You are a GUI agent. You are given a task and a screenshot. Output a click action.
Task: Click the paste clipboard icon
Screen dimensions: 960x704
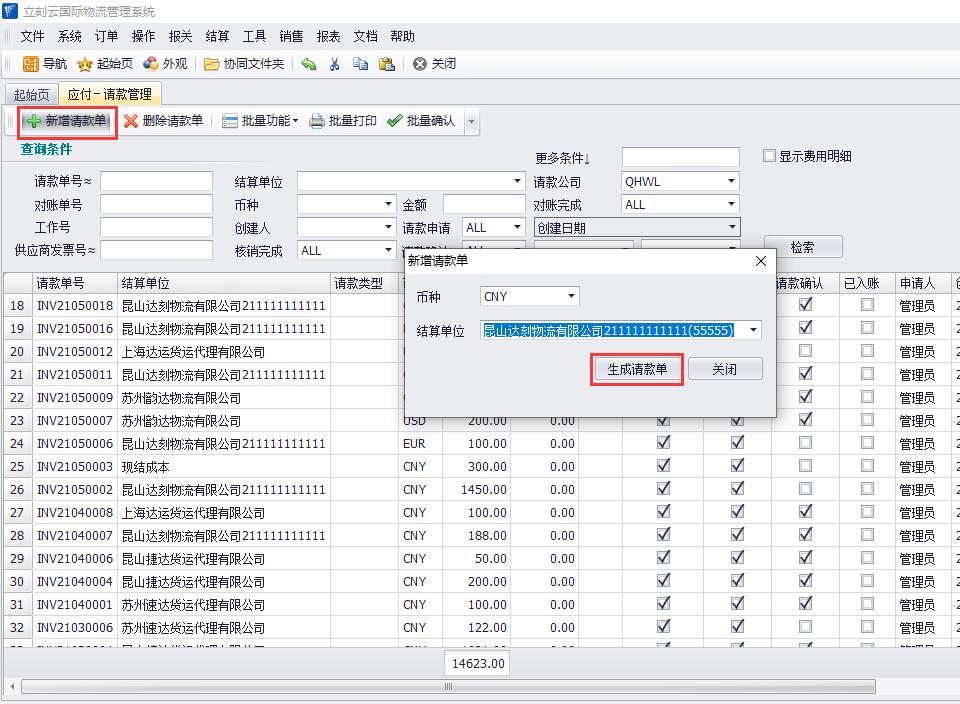point(386,64)
